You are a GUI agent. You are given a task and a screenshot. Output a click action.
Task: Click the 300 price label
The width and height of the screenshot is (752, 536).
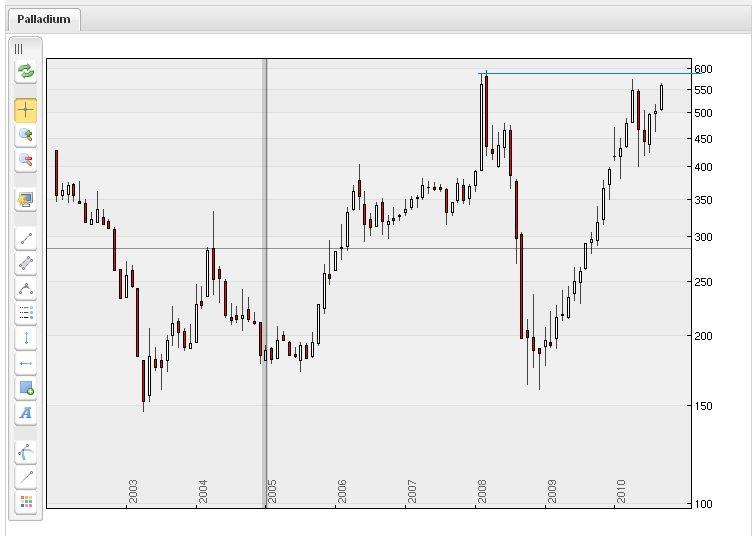pyautogui.click(x=703, y=237)
